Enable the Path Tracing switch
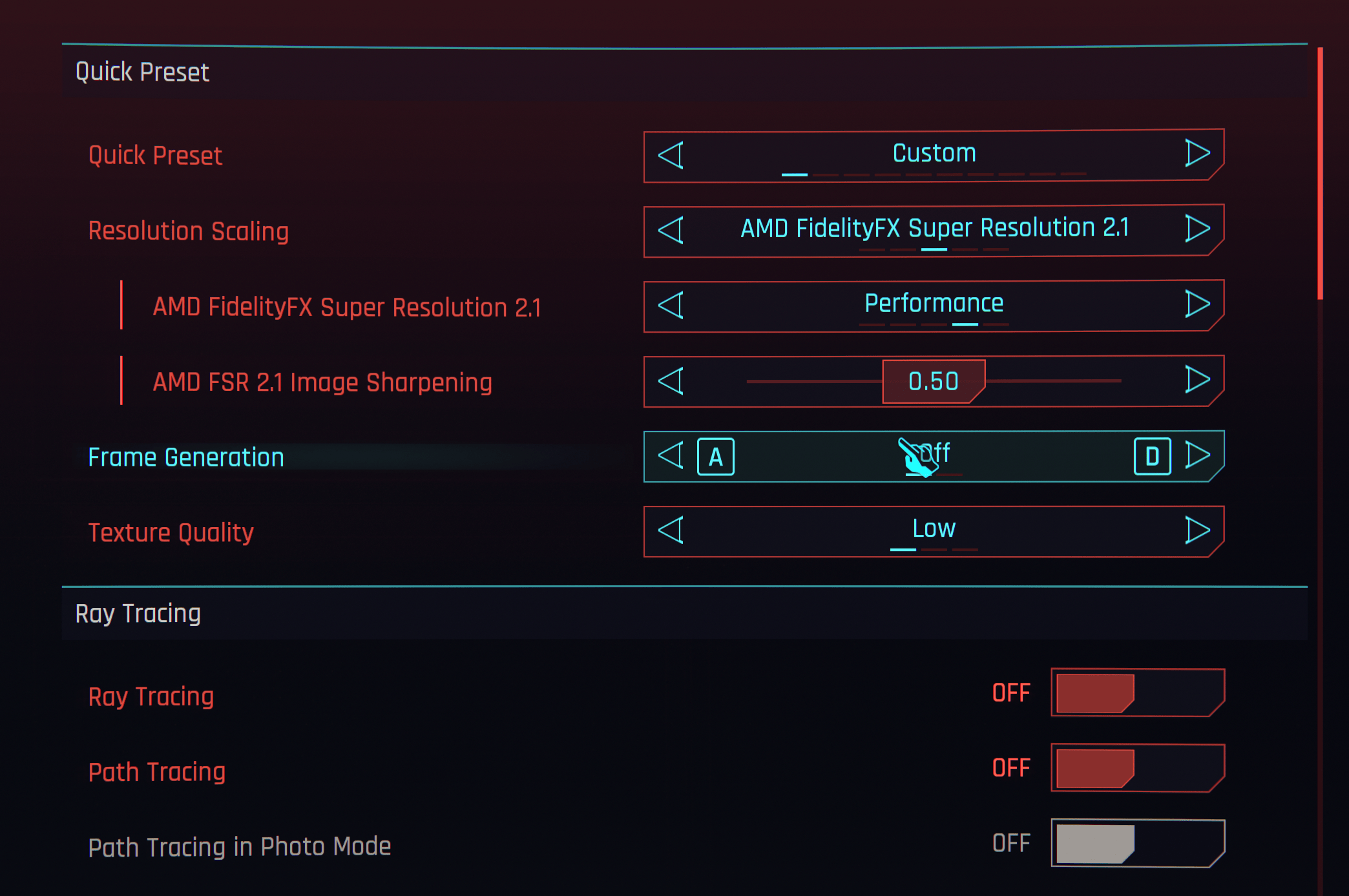The height and width of the screenshot is (896, 1349). pos(1137,768)
